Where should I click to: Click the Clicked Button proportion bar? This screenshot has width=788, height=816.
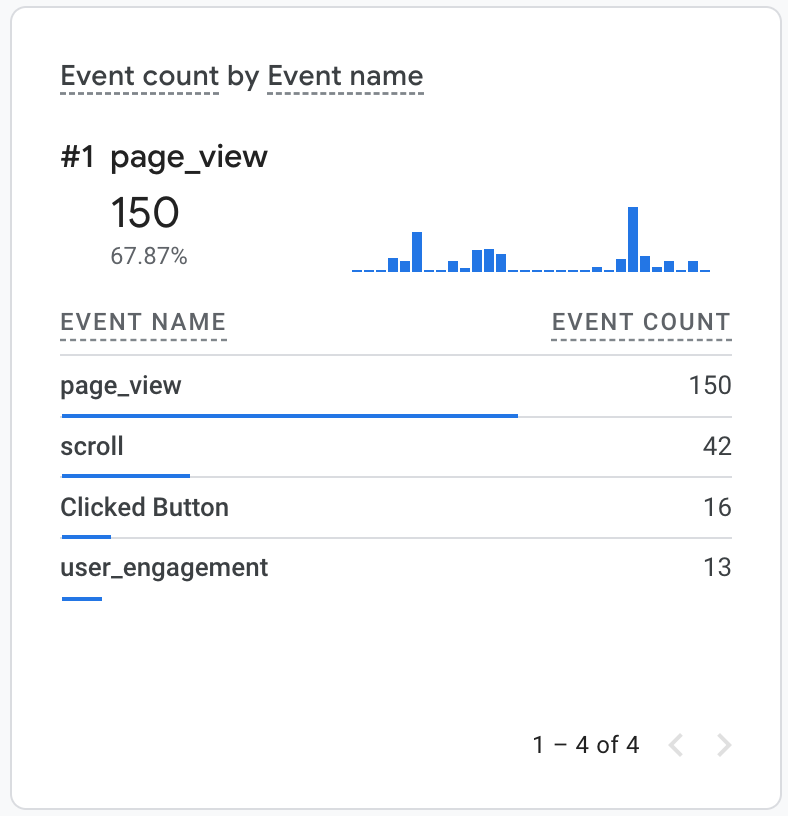pyautogui.click(x=86, y=537)
